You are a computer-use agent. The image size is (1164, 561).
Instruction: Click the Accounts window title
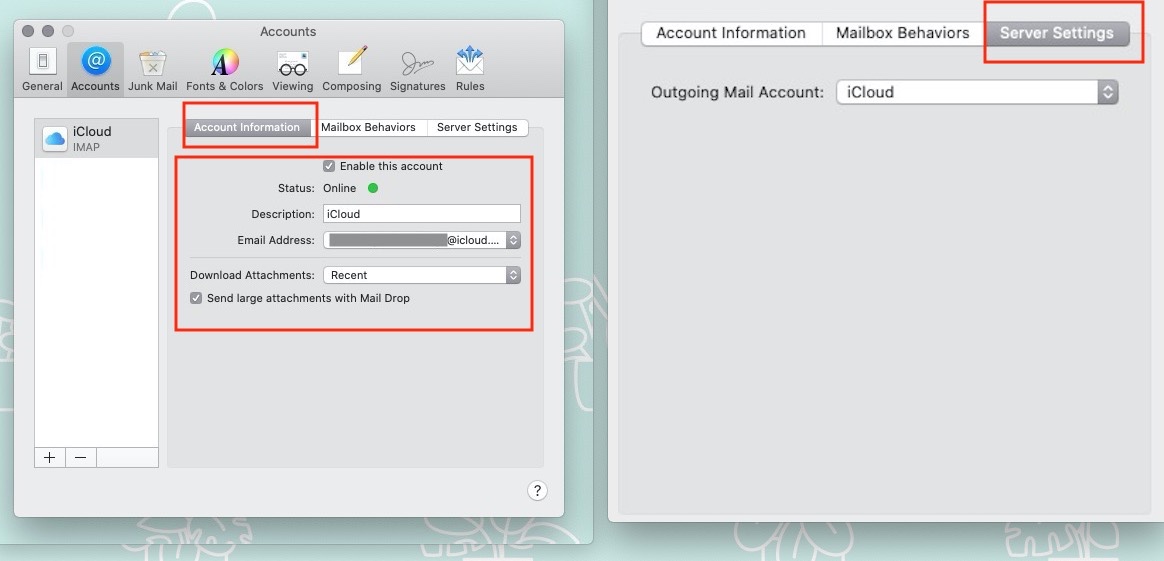288,32
